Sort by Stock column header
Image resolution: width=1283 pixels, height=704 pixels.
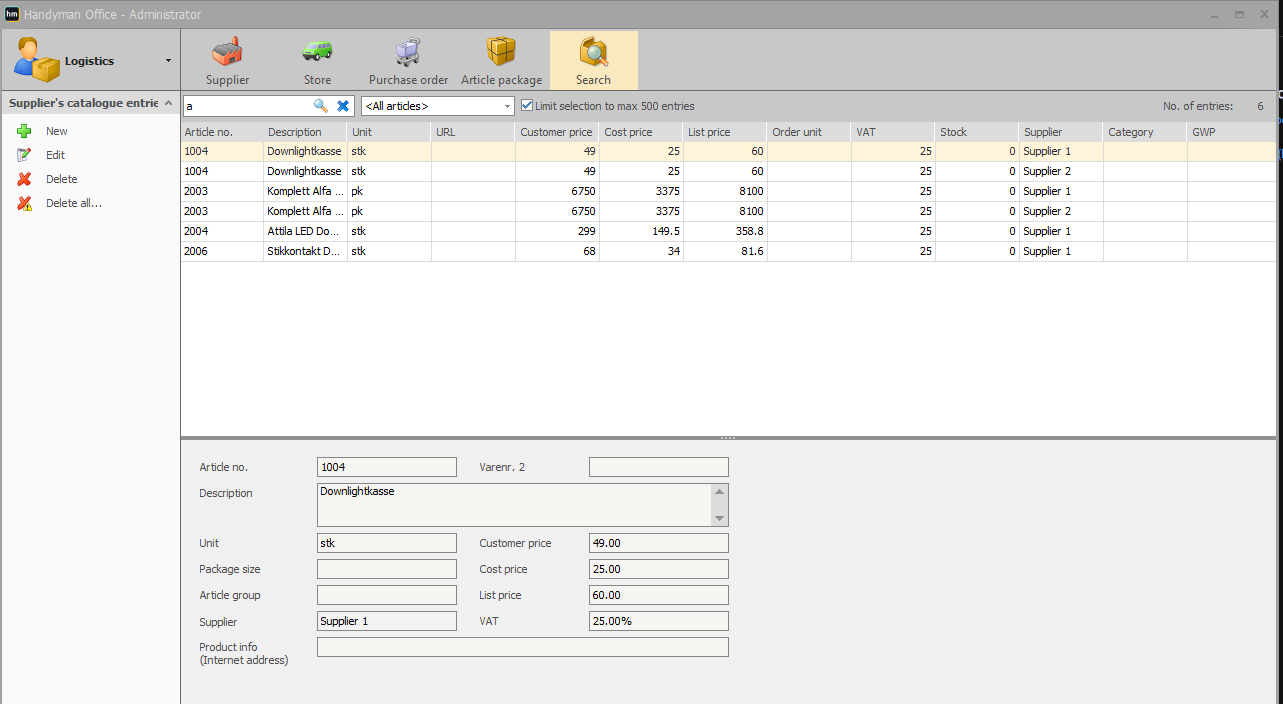(977, 132)
